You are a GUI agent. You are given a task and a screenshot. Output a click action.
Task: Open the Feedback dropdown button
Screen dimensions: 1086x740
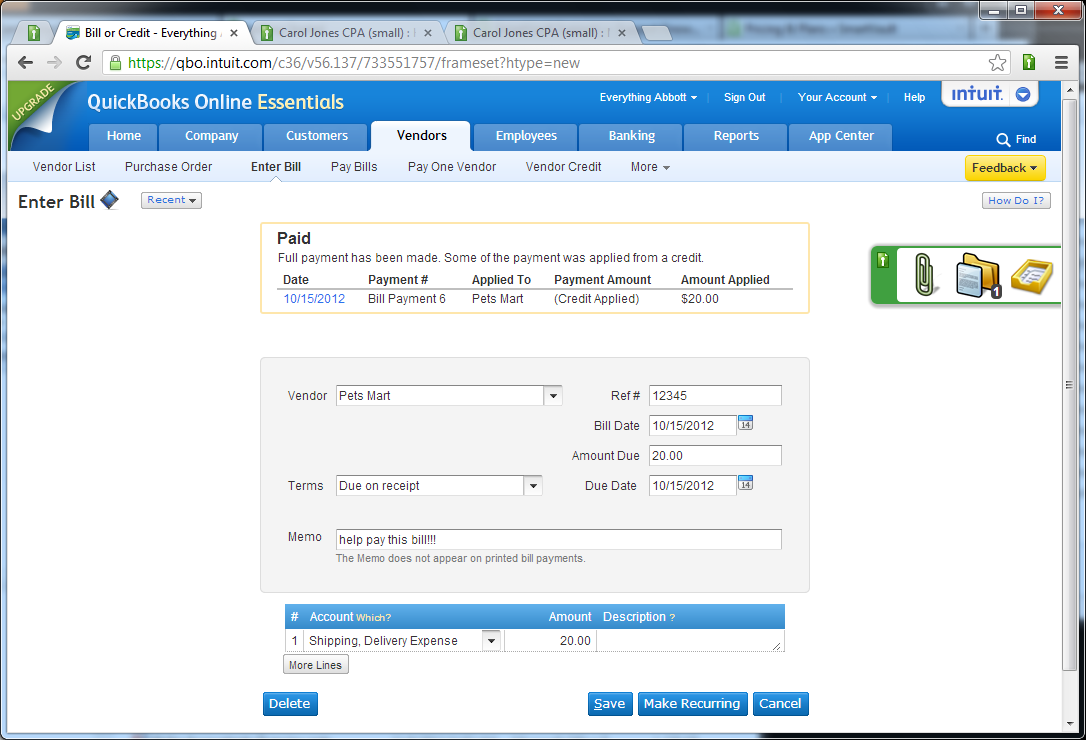pyautogui.click(x=1004, y=168)
